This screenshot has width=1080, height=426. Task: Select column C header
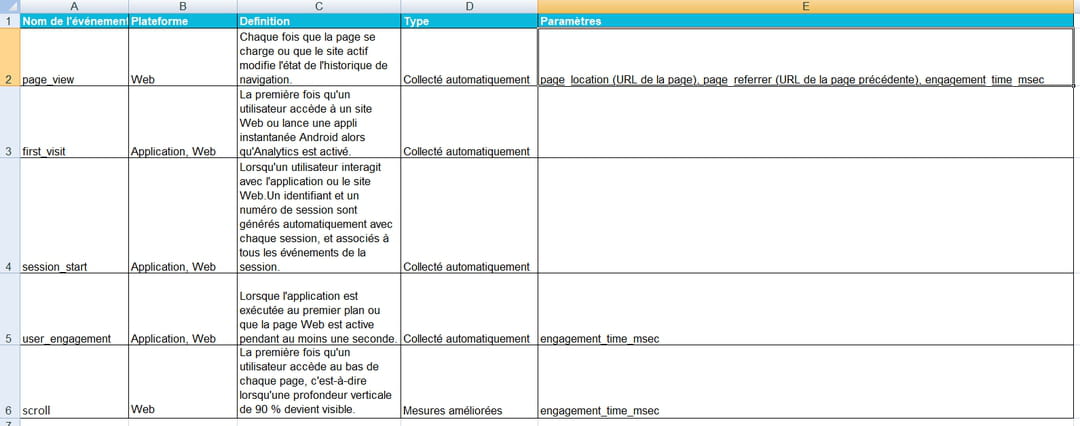tap(319, 6)
